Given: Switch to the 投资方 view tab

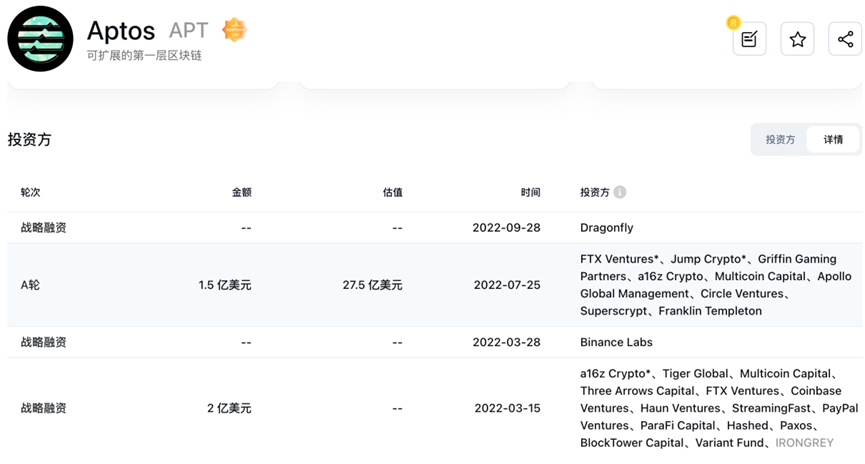Looking at the screenshot, I should pyautogui.click(x=780, y=140).
